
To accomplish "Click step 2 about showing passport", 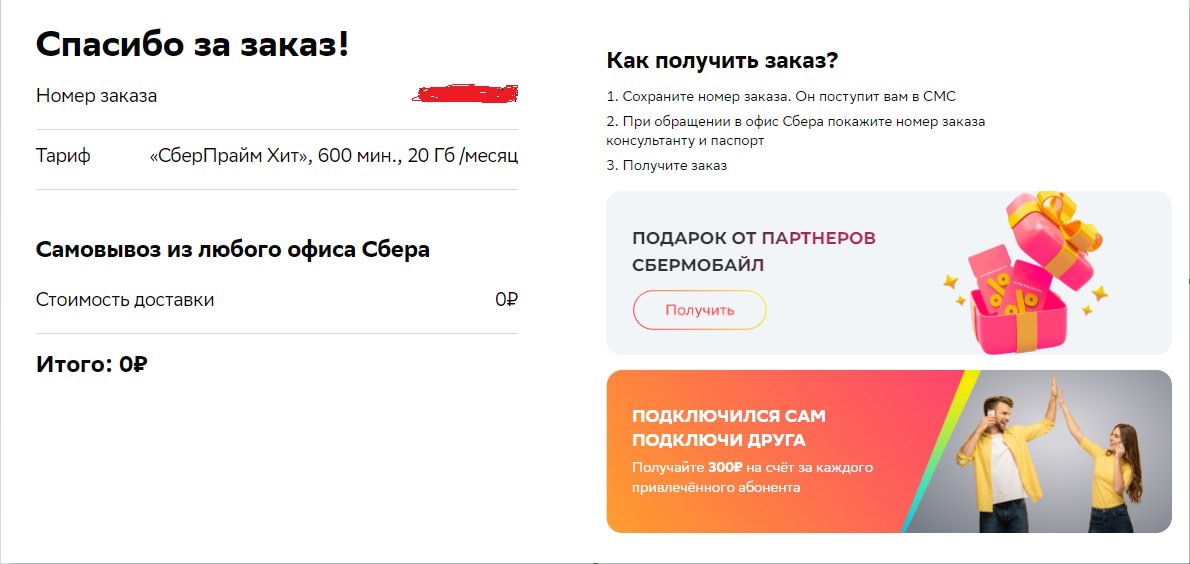I will coord(795,131).
